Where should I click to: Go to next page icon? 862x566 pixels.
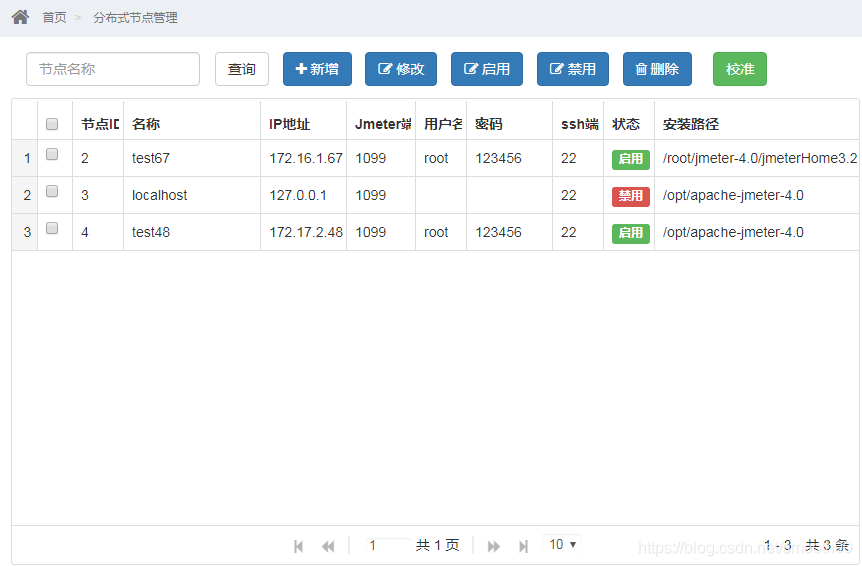click(494, 546)
